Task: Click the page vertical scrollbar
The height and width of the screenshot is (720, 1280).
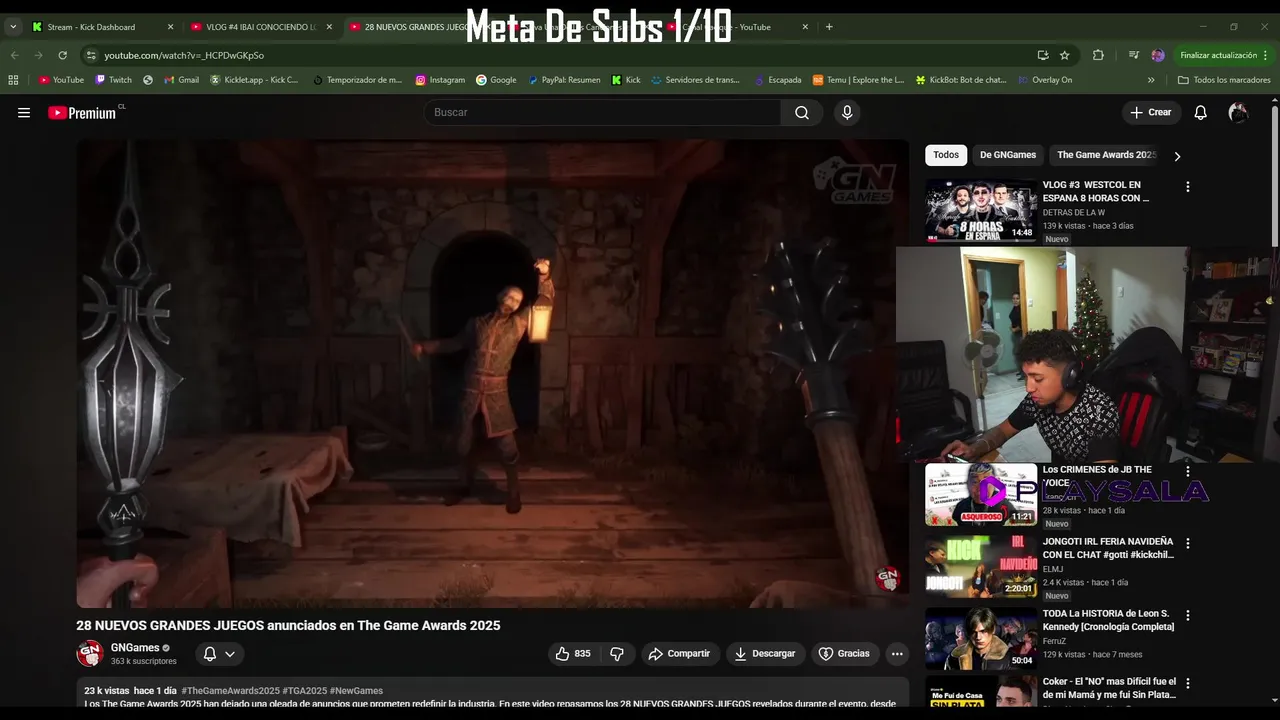Action: point(1274,175)
